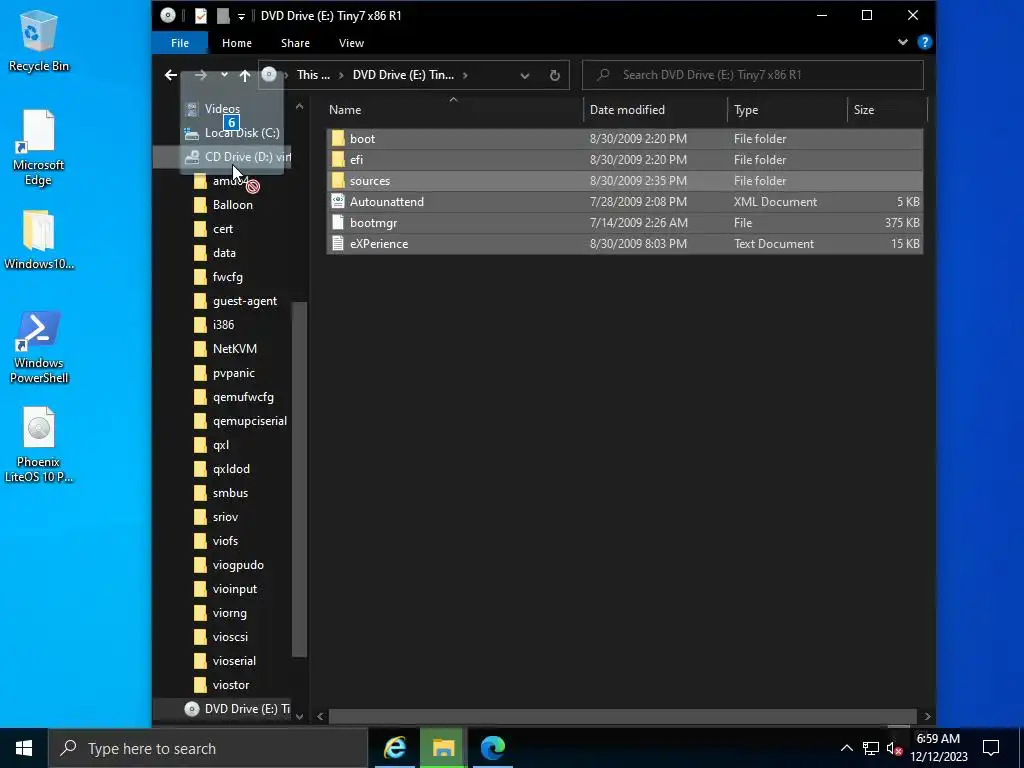Click the DVD Drive (E:) breadcrumb segment

click(403, 75)
